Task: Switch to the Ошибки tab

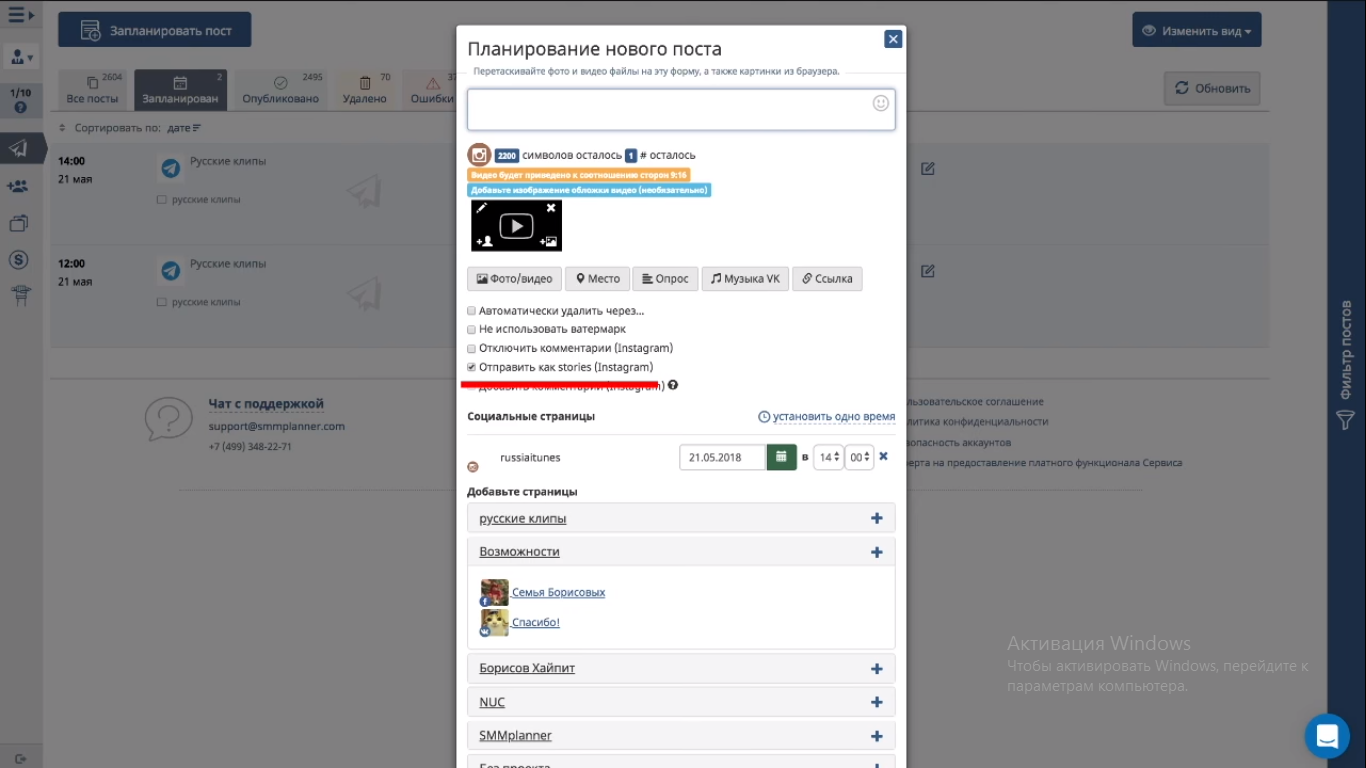Action: click(431, 89)
